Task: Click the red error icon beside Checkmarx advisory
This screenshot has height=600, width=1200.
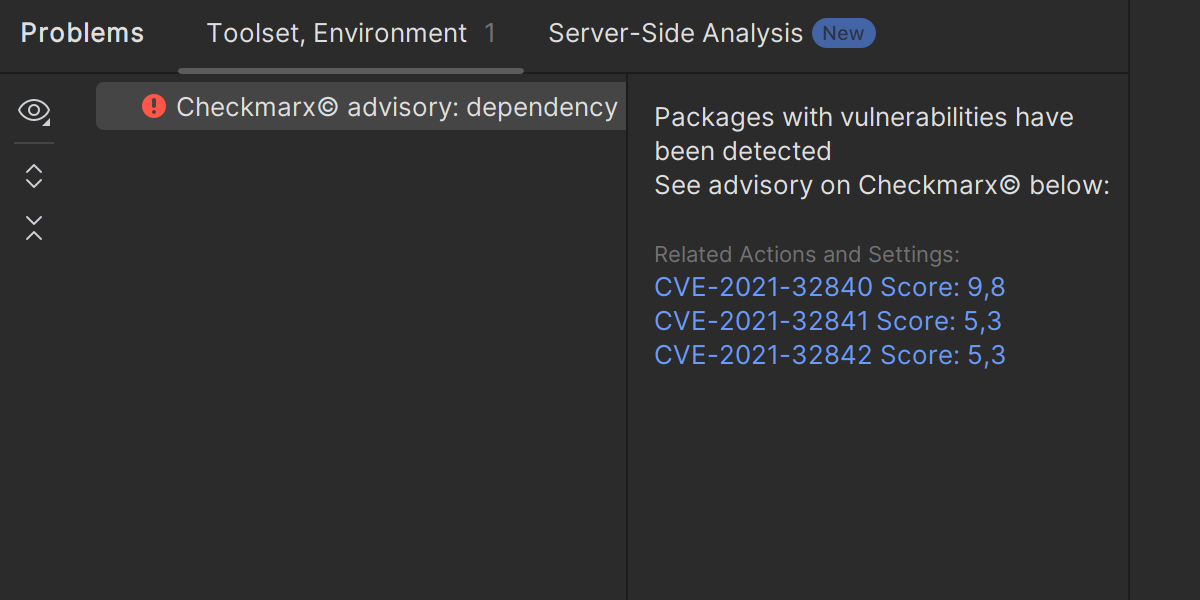Action: pyautogui.click(x=153, y=106)
